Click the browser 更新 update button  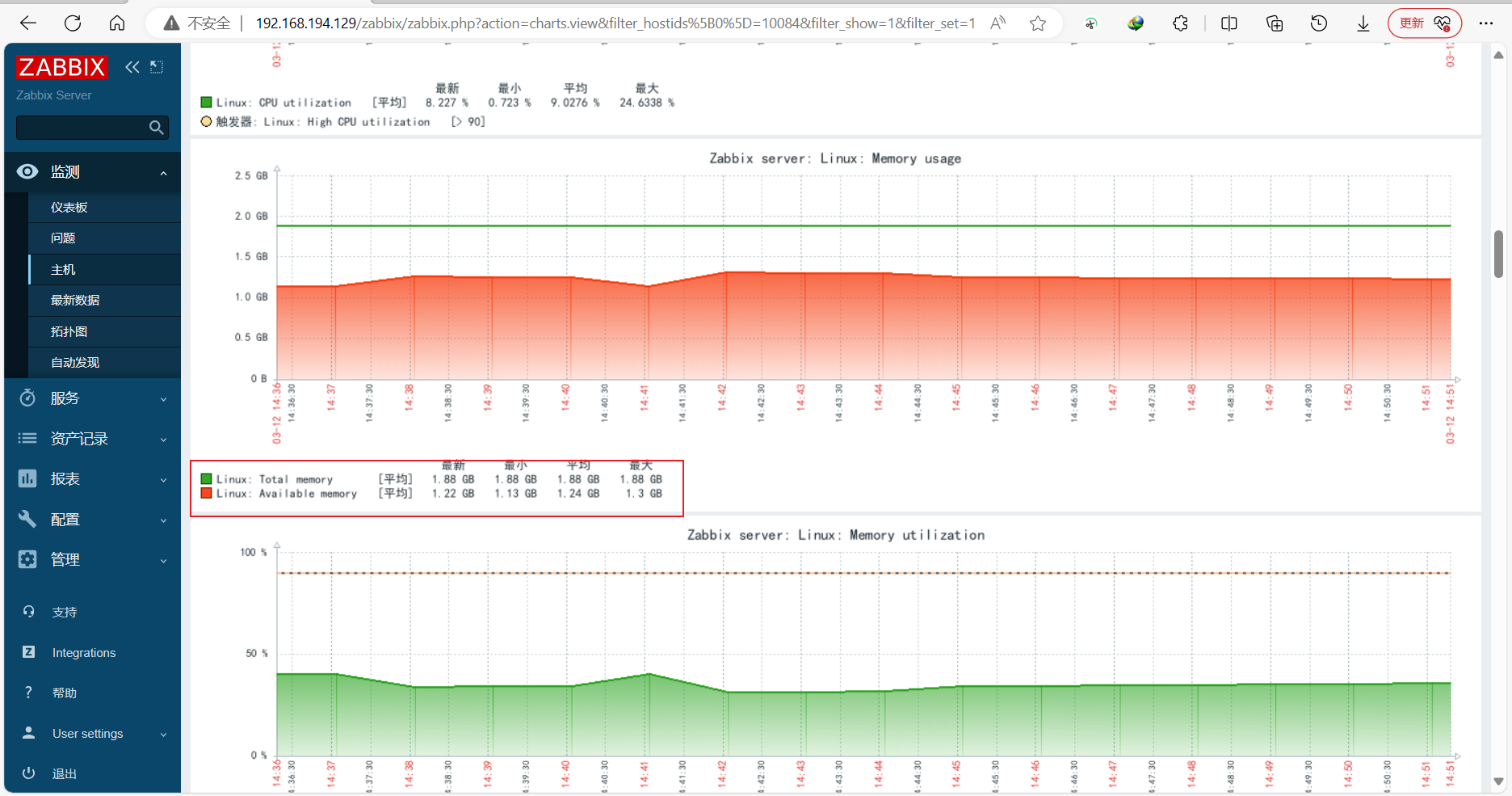pyautogui.click(x=1425, y=23)
